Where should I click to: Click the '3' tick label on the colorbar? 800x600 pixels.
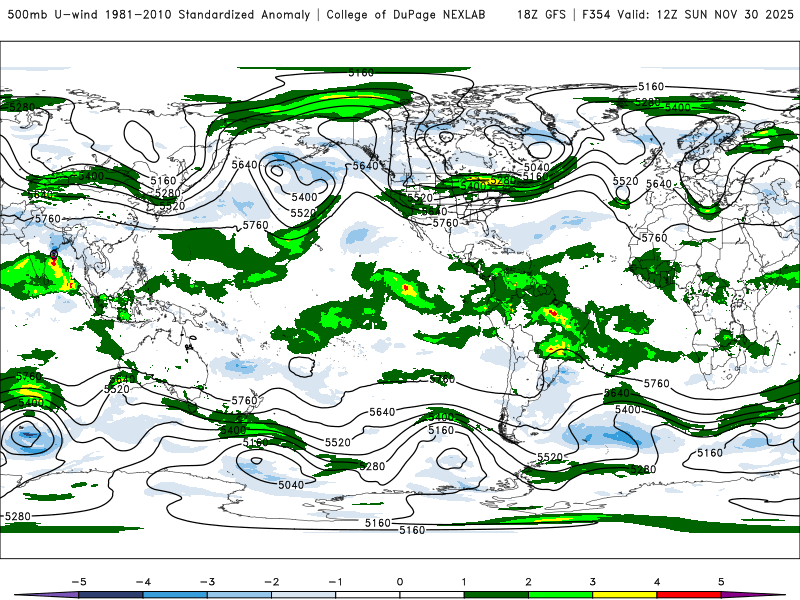[x=593, y=582]
